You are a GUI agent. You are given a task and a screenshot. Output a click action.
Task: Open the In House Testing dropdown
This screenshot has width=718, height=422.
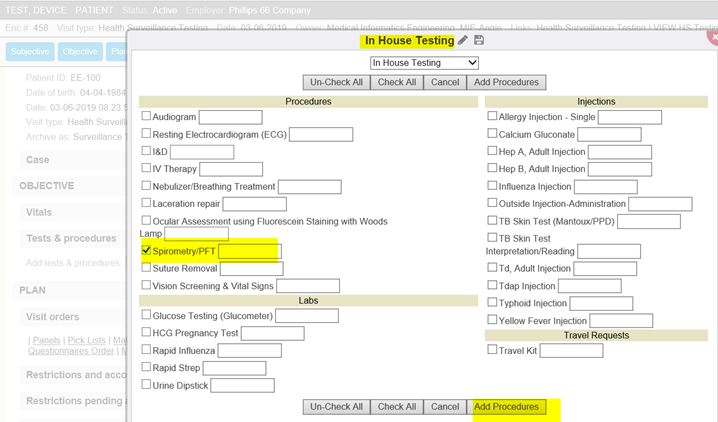click(424, 63)
